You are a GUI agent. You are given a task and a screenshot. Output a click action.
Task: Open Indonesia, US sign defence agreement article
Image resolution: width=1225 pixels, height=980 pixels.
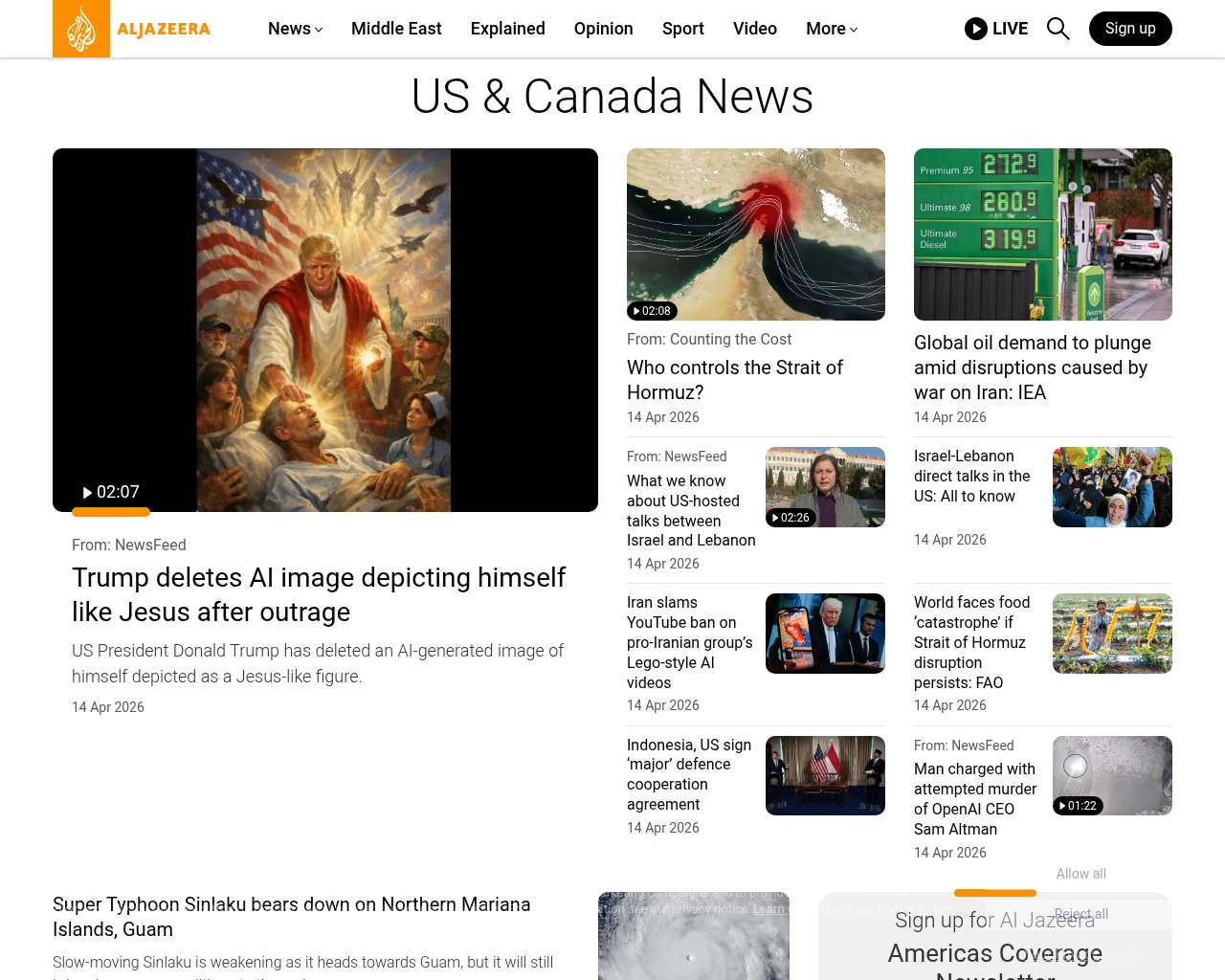pyautogui.click(x=689, y=774)
